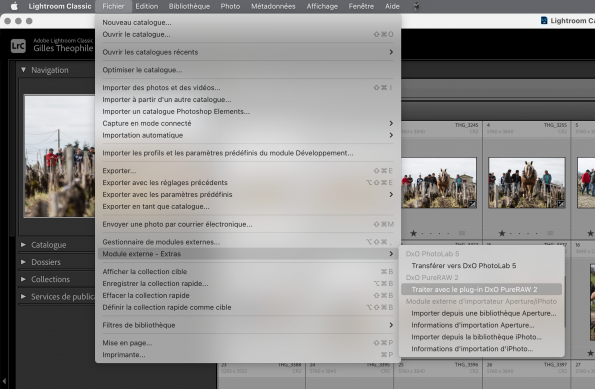Choose Ouvrir le catalogue...
This screenshot has height=389, width=595.
[248, 34]
